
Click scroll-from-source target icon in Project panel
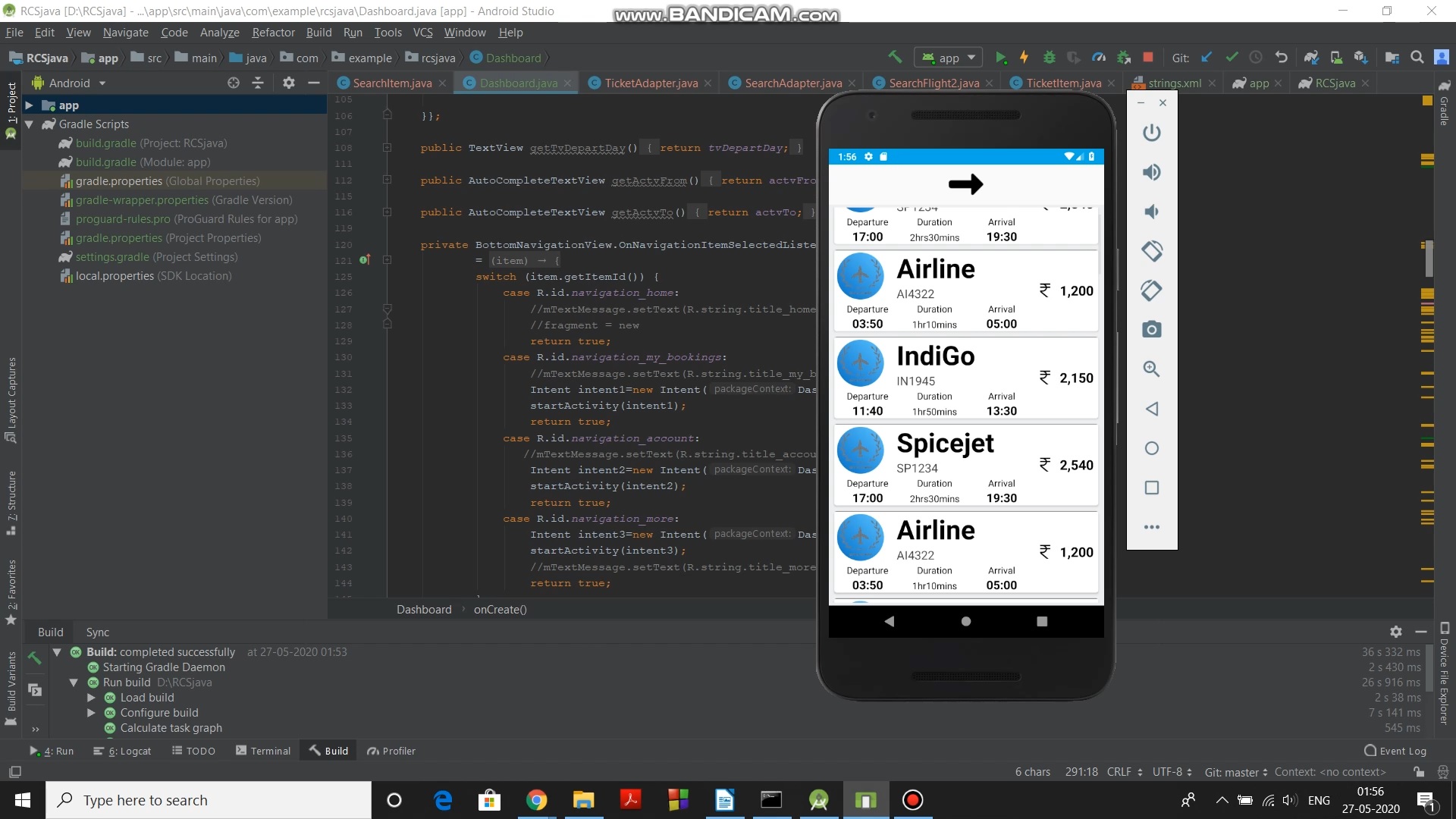(x=234, y=83)
